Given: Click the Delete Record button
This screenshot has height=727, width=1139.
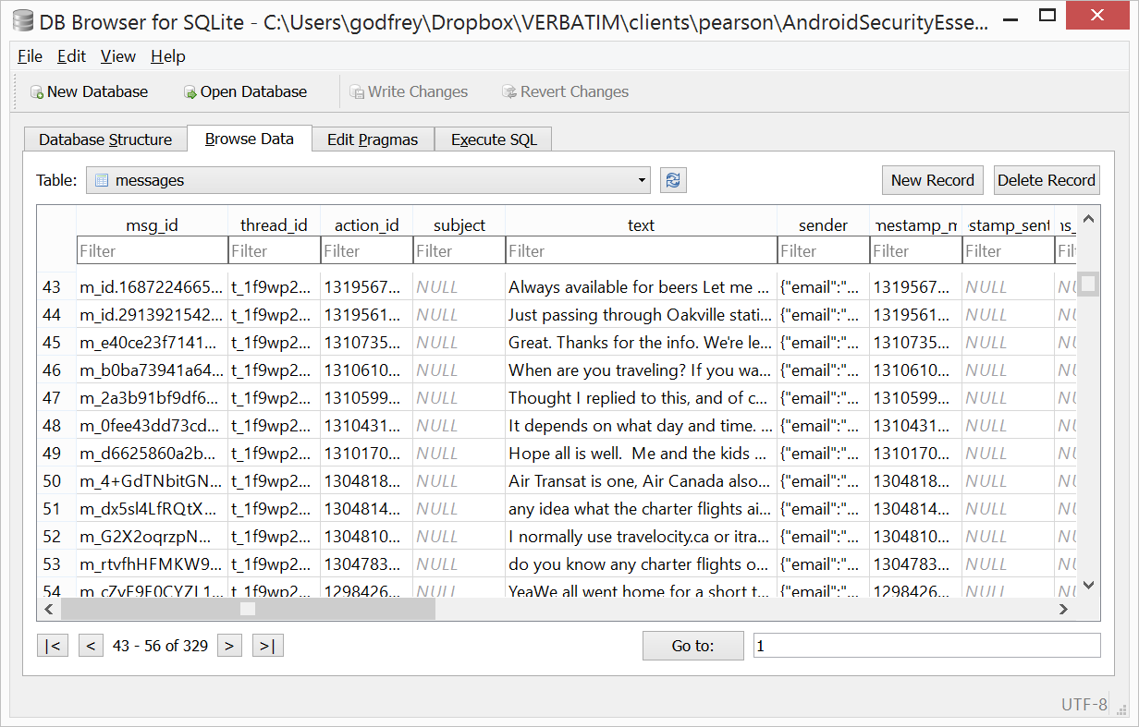Looking at the screenshot, I should point(1046,180).
